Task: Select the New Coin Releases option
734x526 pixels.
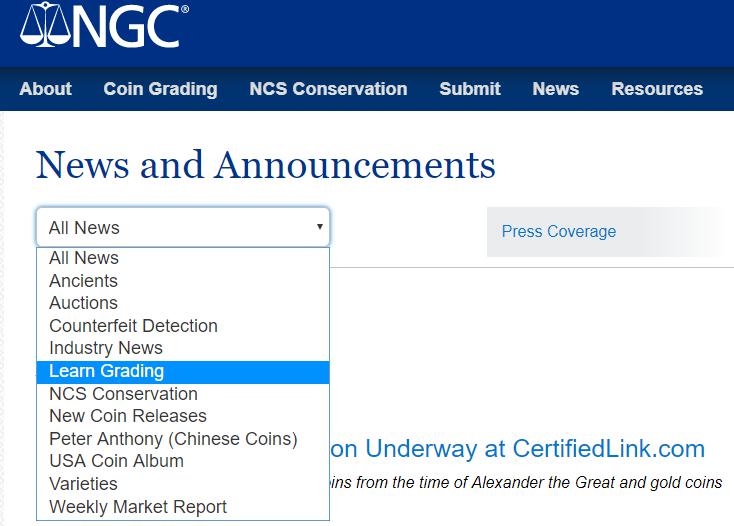Action: click(x=183, y=416)
